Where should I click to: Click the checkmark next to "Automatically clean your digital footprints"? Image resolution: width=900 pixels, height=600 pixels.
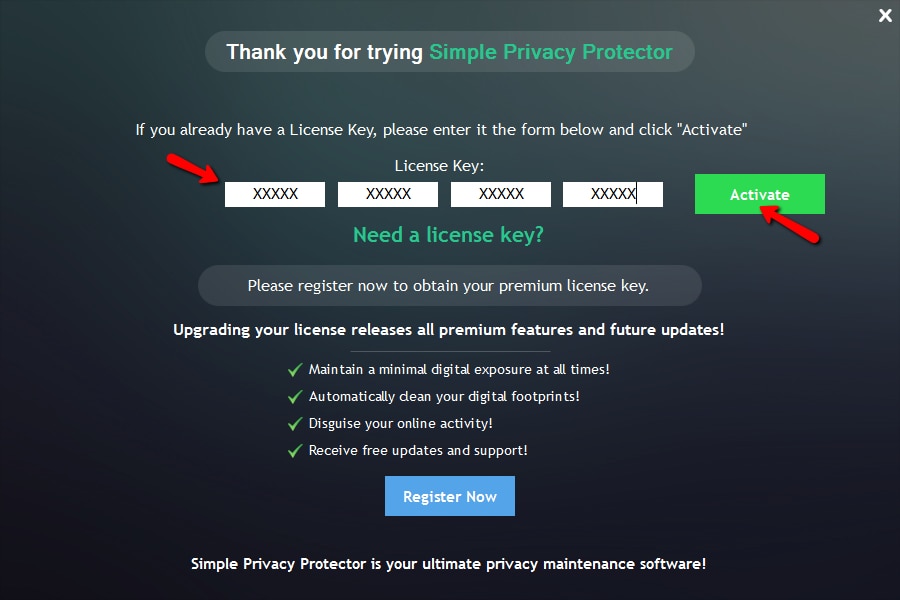295,397
